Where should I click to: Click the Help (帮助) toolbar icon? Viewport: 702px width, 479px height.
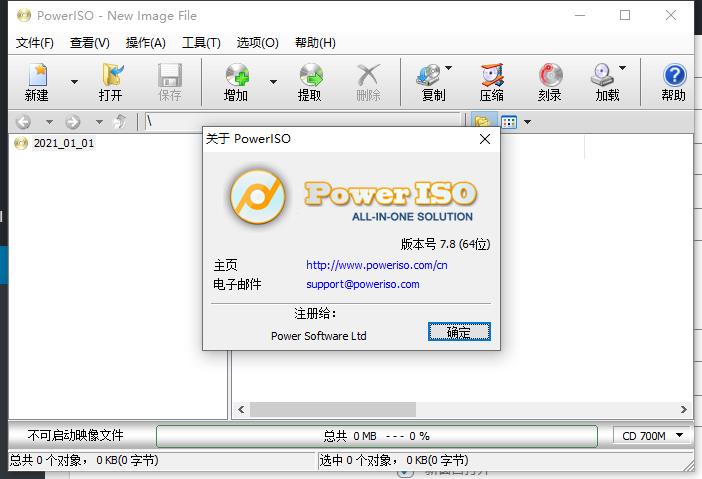click(674, 76)
